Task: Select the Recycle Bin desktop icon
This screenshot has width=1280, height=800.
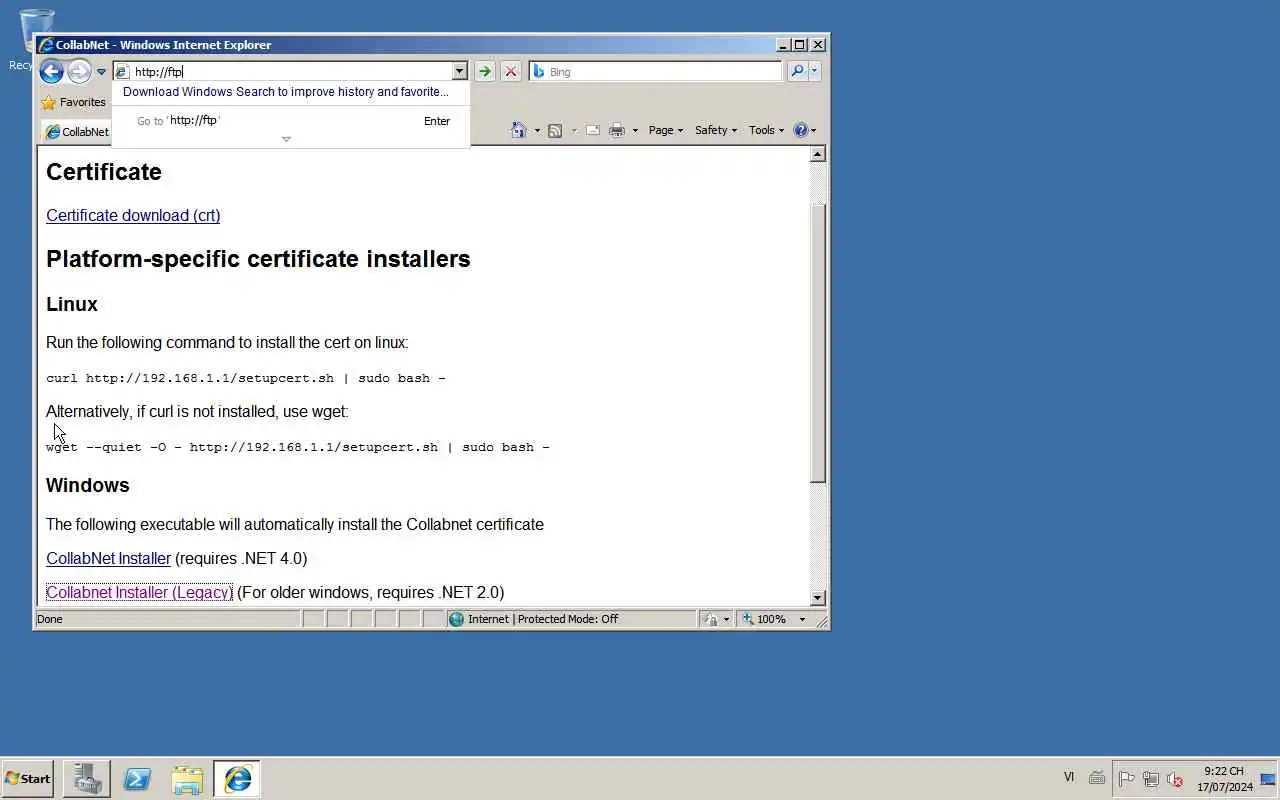Action: (x=22, y=40)
